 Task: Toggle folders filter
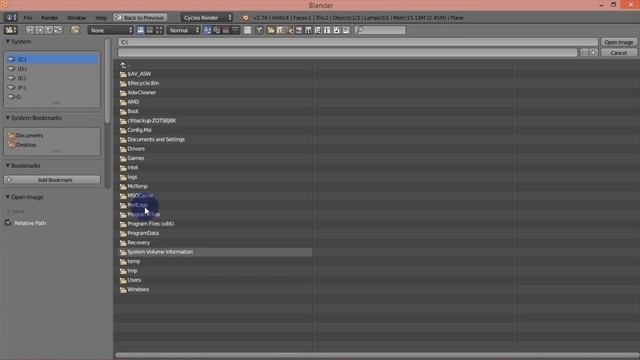tap(271, 30)
